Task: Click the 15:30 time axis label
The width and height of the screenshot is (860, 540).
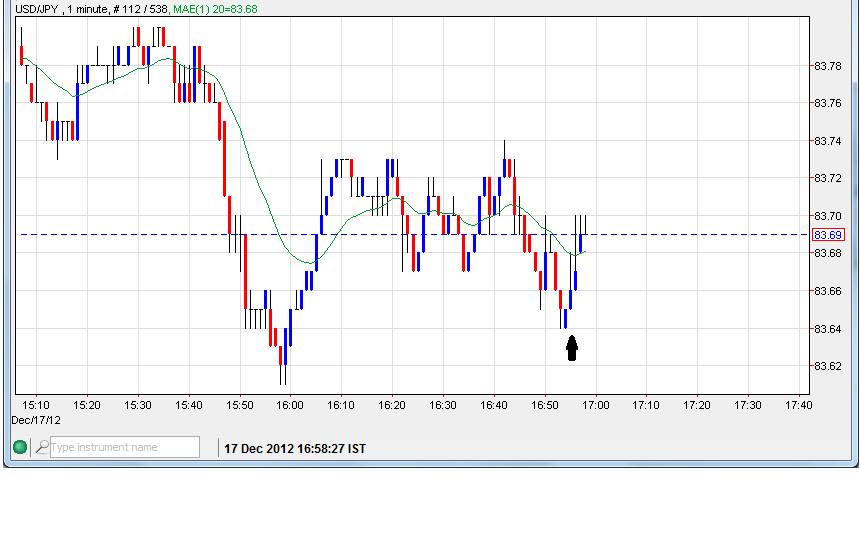Action: (x=138, y=405)
